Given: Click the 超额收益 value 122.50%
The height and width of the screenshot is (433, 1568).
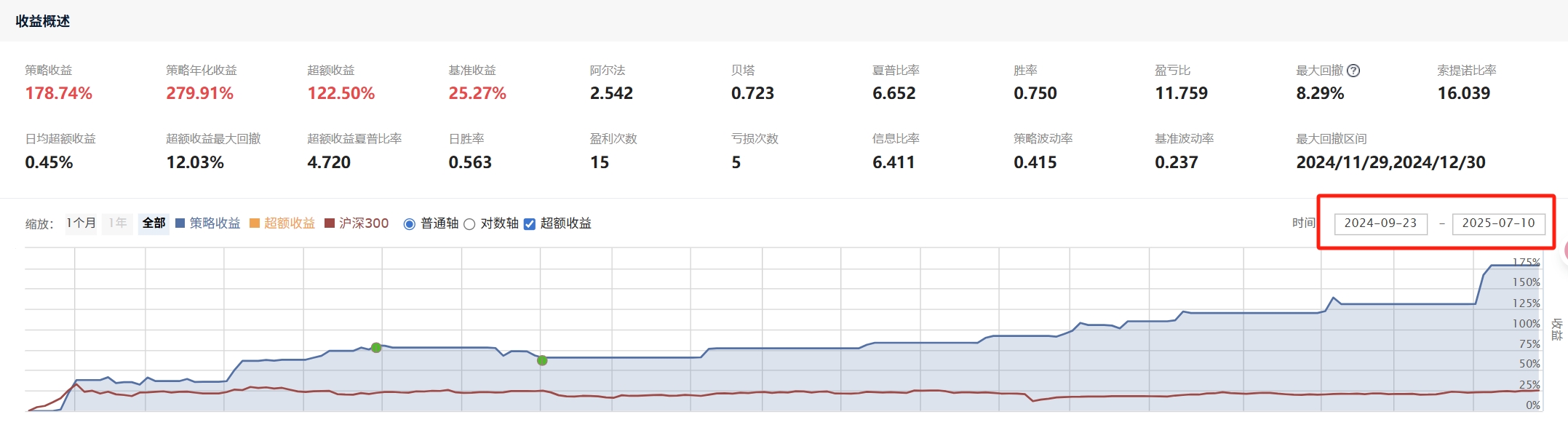Looking at the screenshot, I should coord(341,93).
